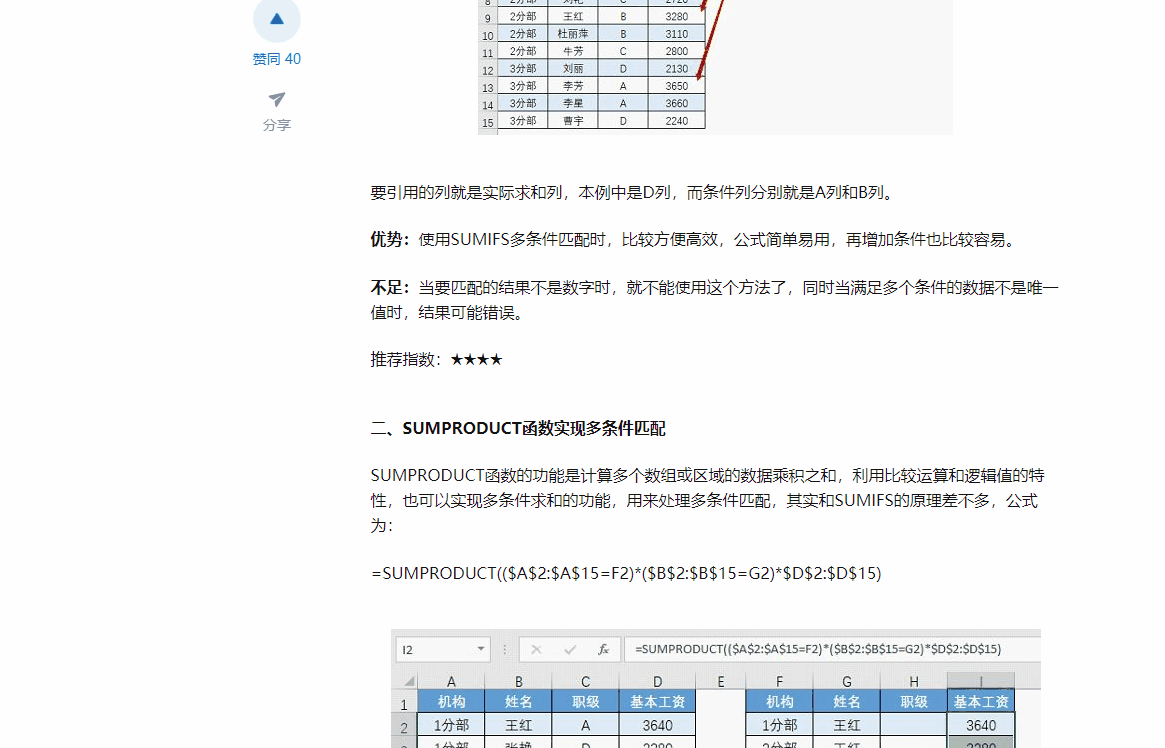Click the formula bar containing the SUMPRODUCT formula
Image resolution: width=1165 pixels, height=748 pixels.
(820, 649)
